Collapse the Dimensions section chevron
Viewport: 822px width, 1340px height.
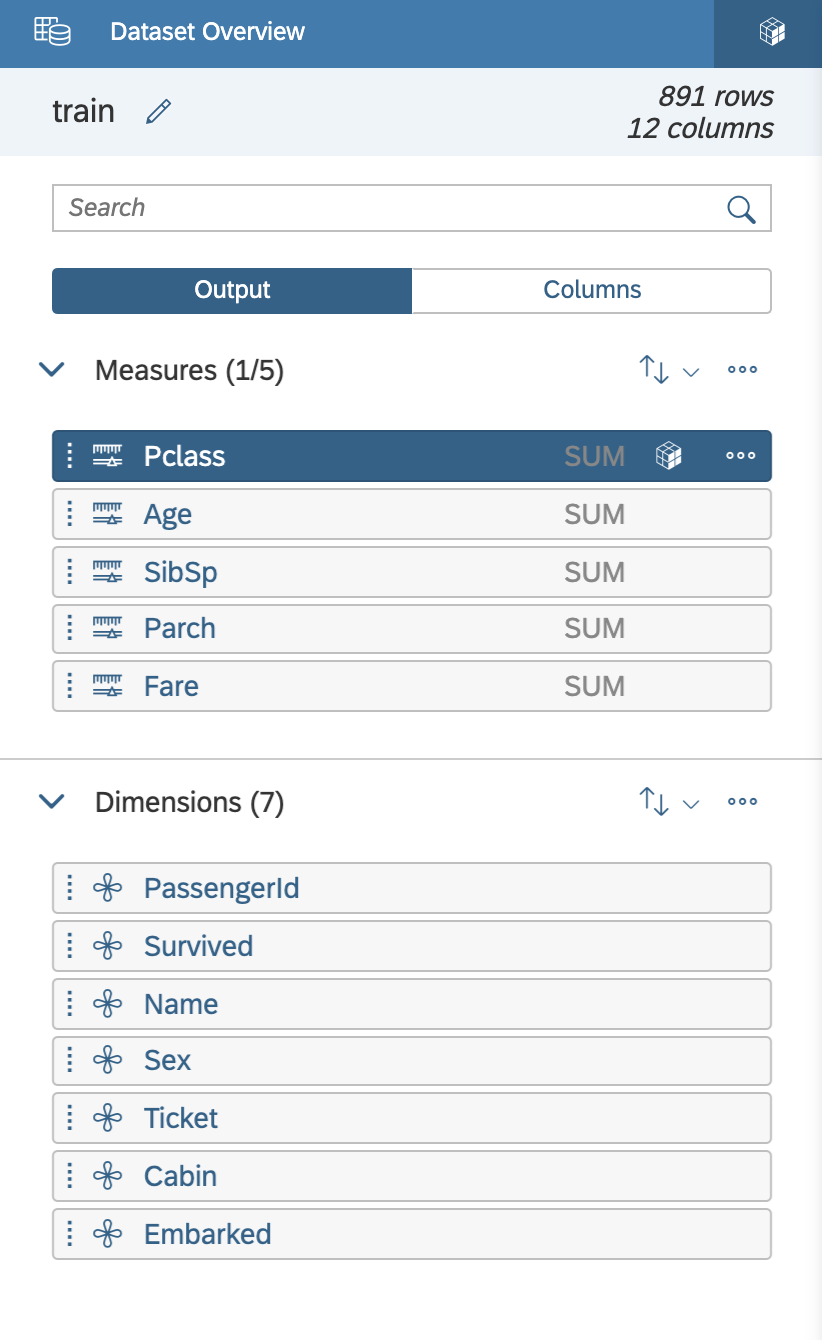(x=51, y=802)
